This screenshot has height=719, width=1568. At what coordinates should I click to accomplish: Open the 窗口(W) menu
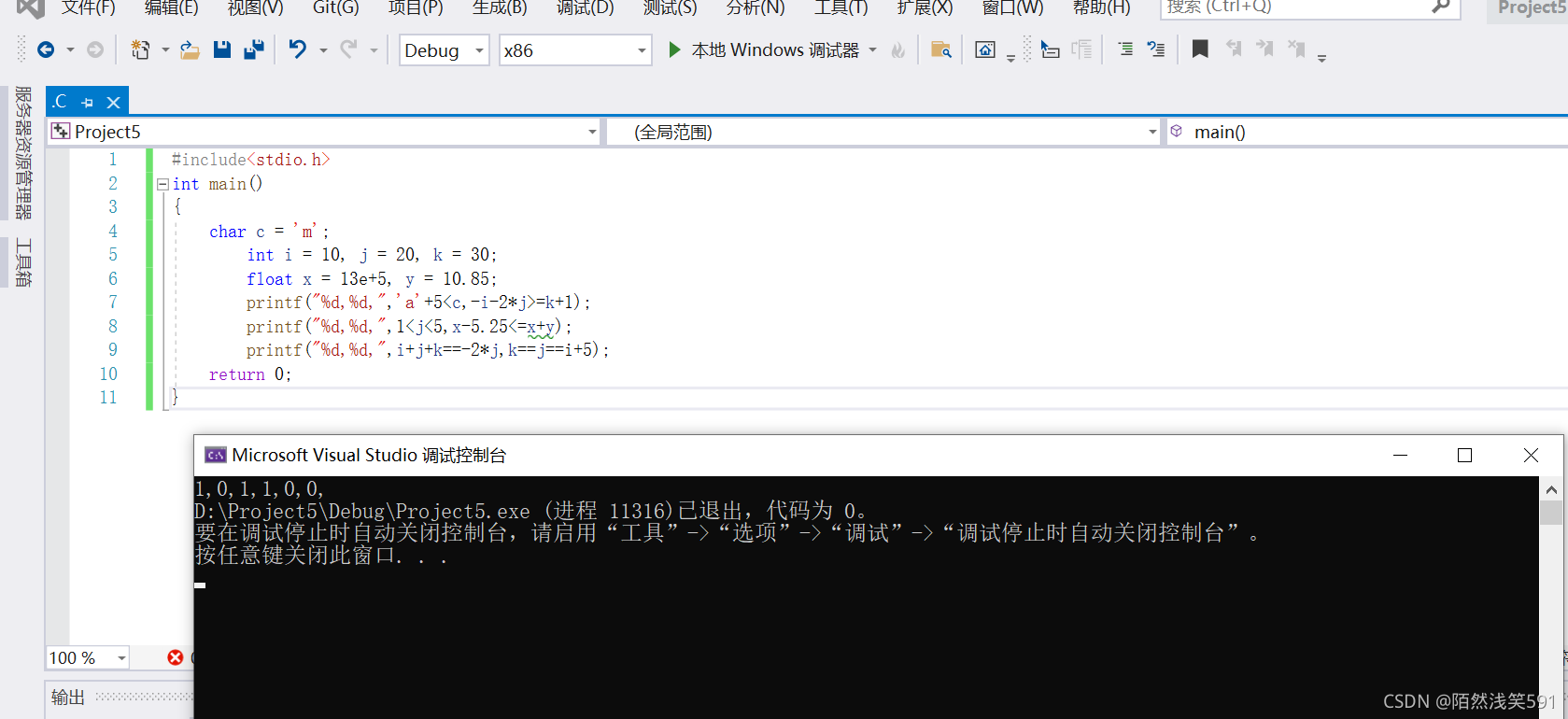tap(1012, 7)
